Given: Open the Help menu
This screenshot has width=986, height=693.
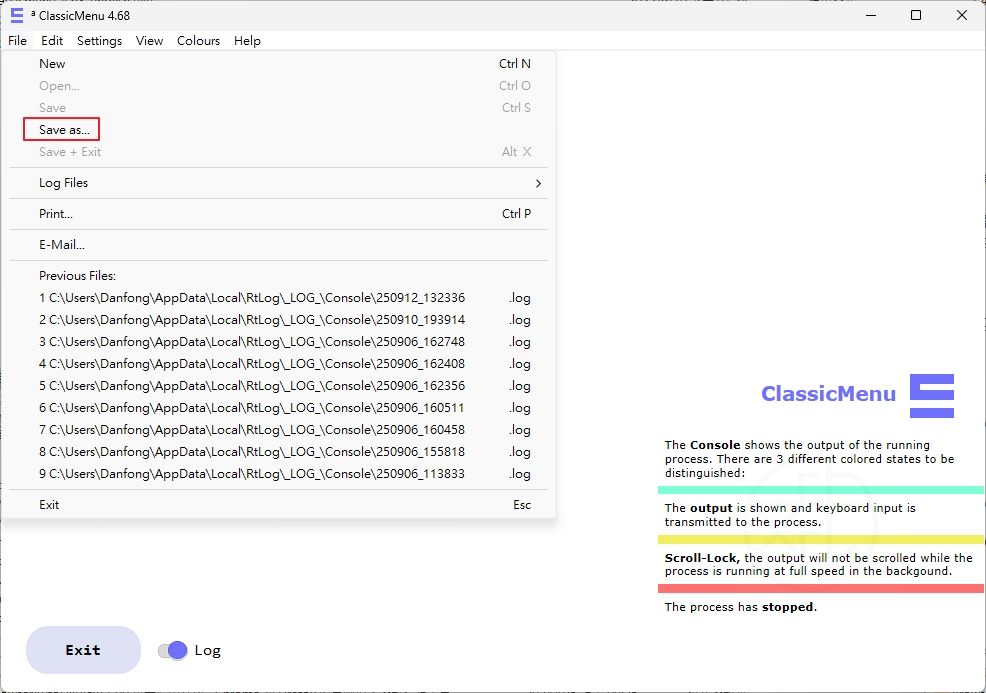Looking at the screenshot, I should (247, 41).
